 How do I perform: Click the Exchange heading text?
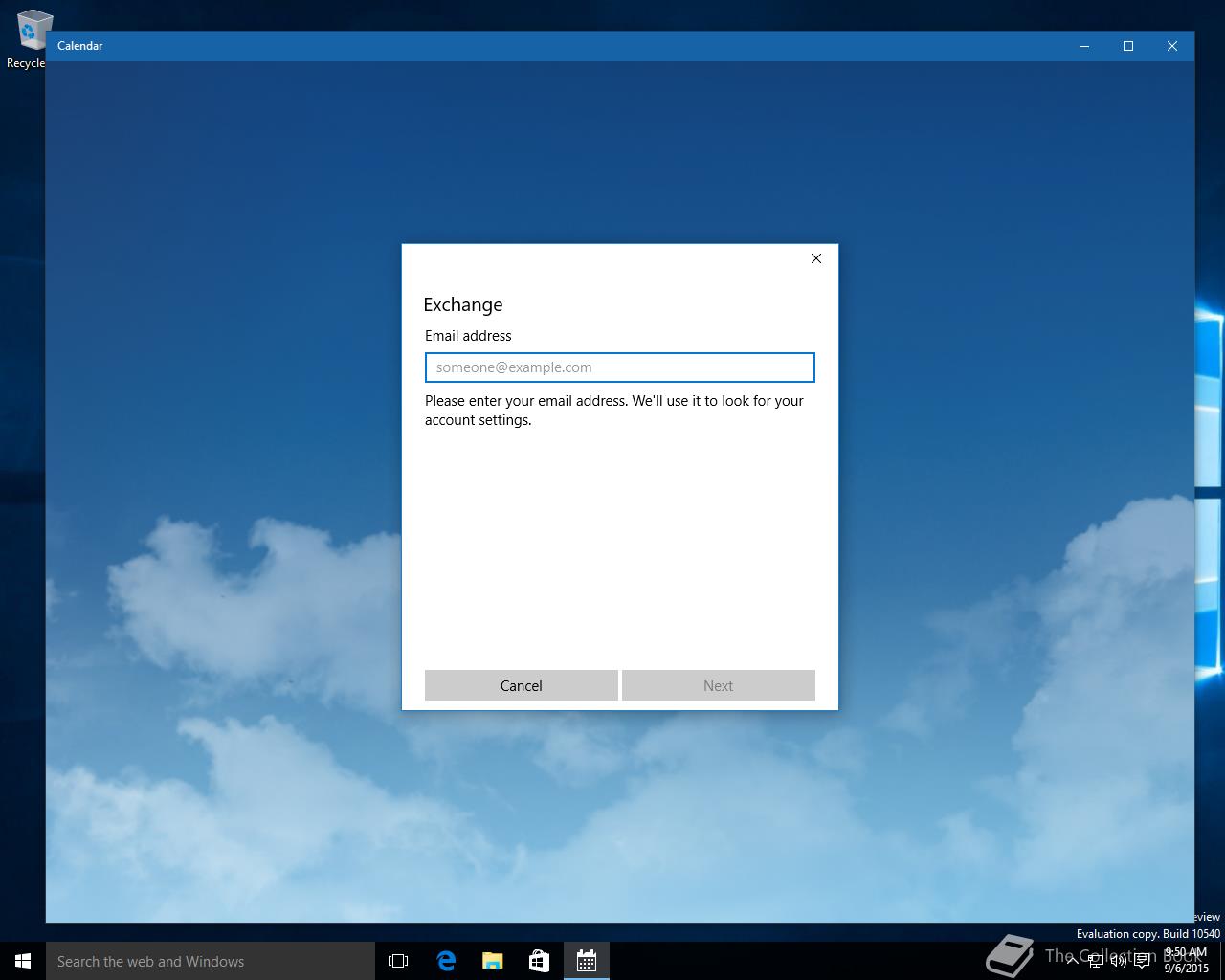(x=463, y=304)
